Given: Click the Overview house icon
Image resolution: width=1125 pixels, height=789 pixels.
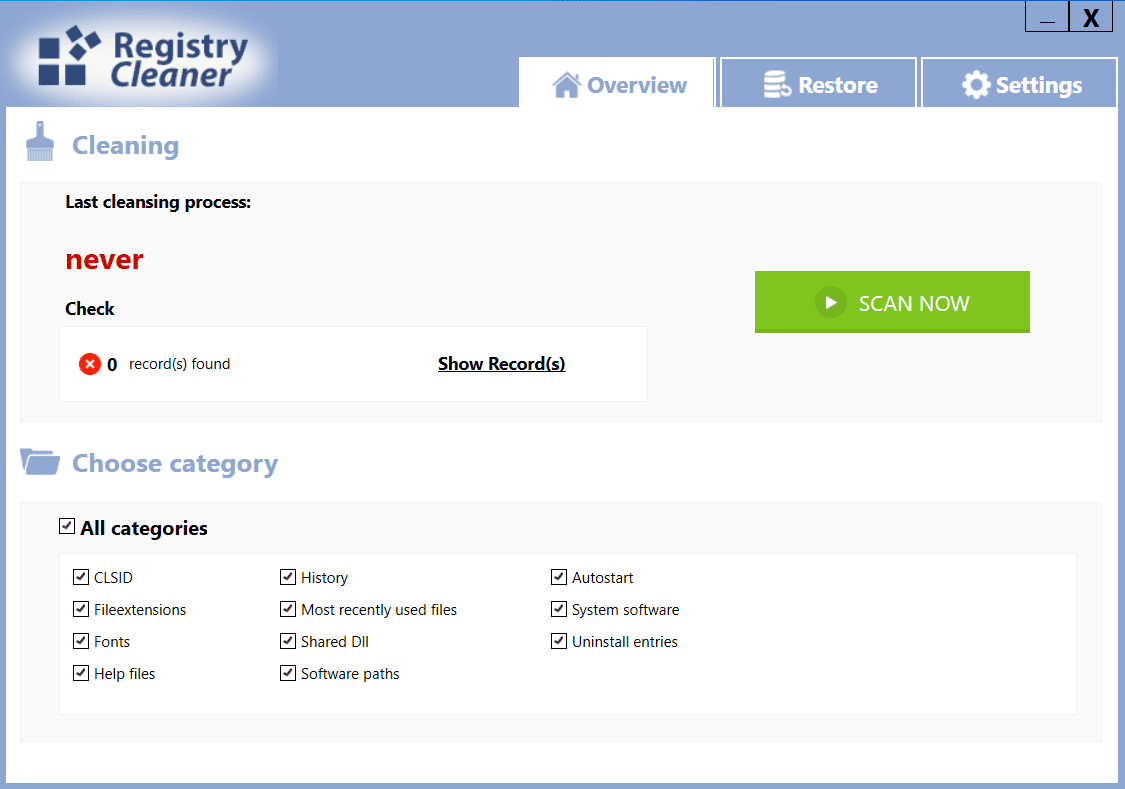Looking at the screenshot, I should pos(566,85).
